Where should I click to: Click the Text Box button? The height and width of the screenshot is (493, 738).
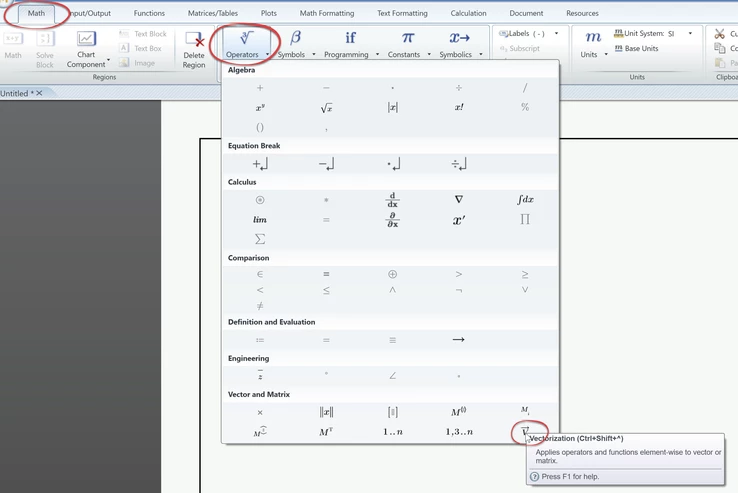tap(141, 48)
